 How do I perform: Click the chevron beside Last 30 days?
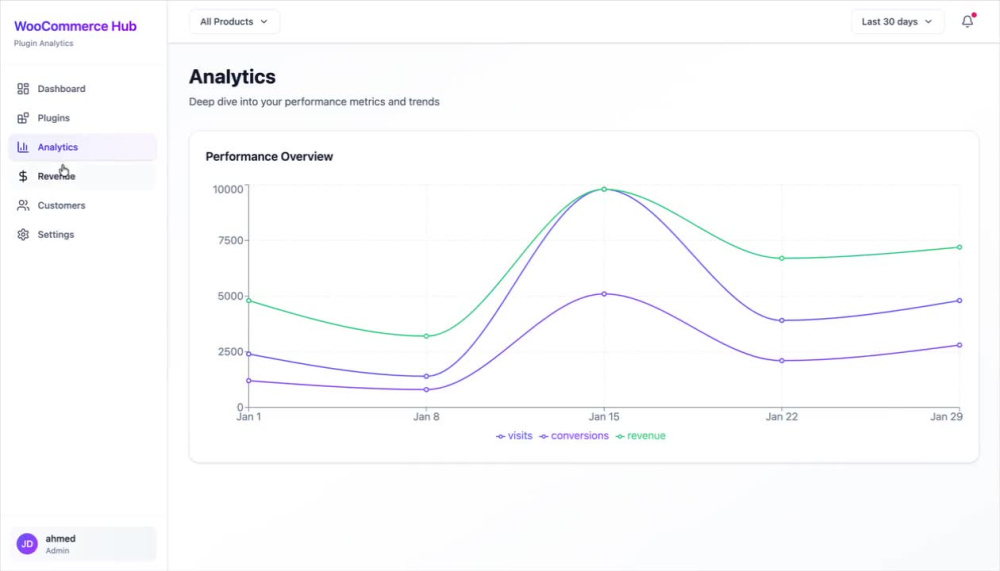[929, 22]
